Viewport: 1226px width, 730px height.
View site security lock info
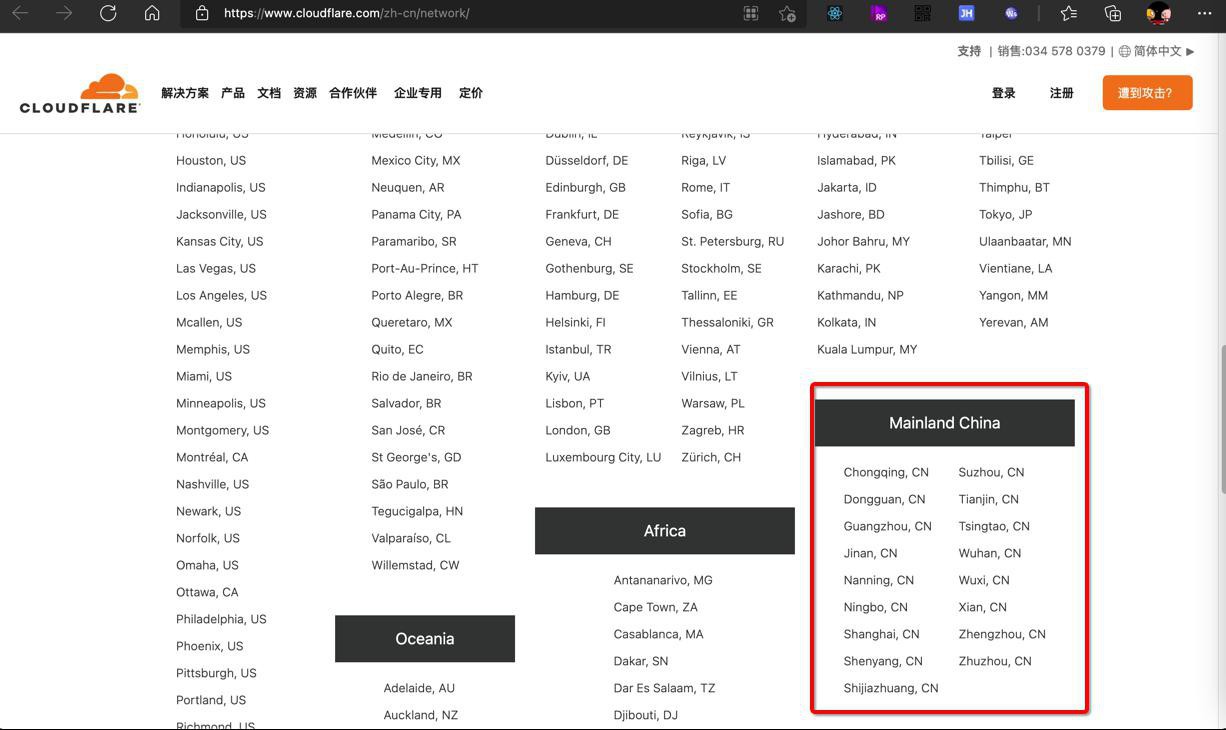pyautogui.click(x=202, y=13)
